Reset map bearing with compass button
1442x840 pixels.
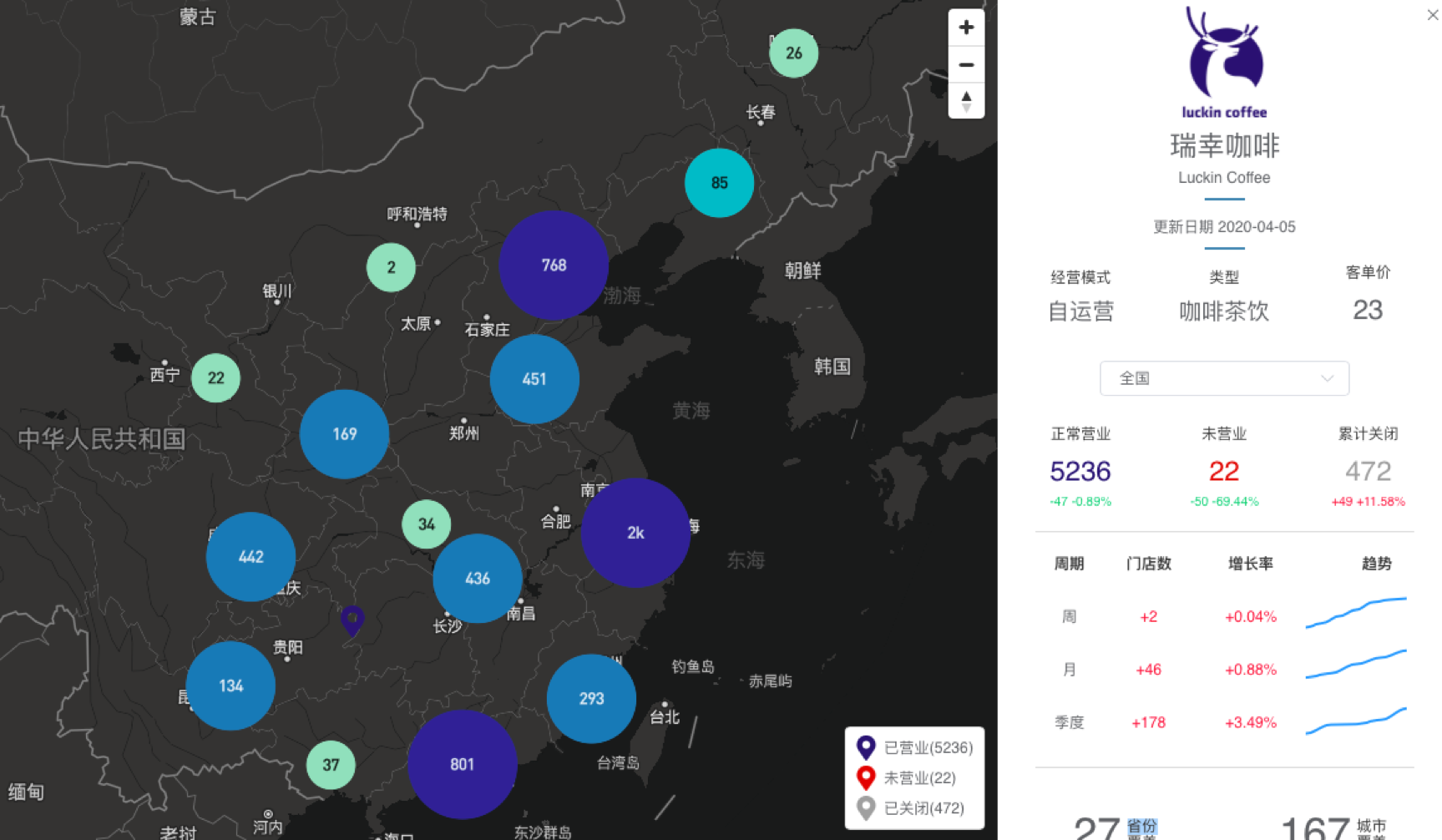tap(966, 101)
